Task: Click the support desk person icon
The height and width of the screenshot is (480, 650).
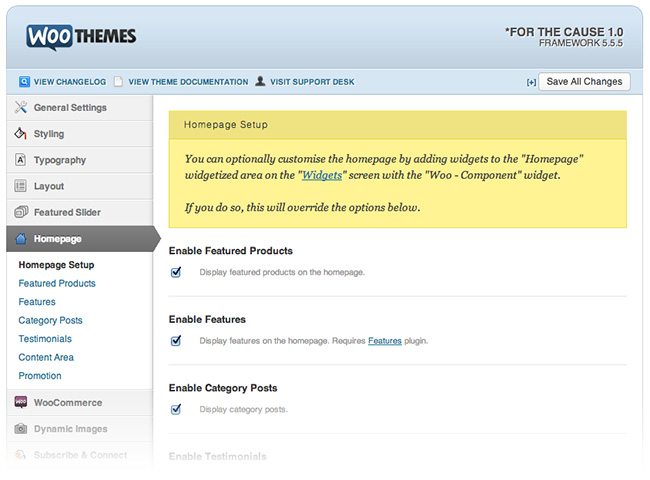Action: coord(260,81)
